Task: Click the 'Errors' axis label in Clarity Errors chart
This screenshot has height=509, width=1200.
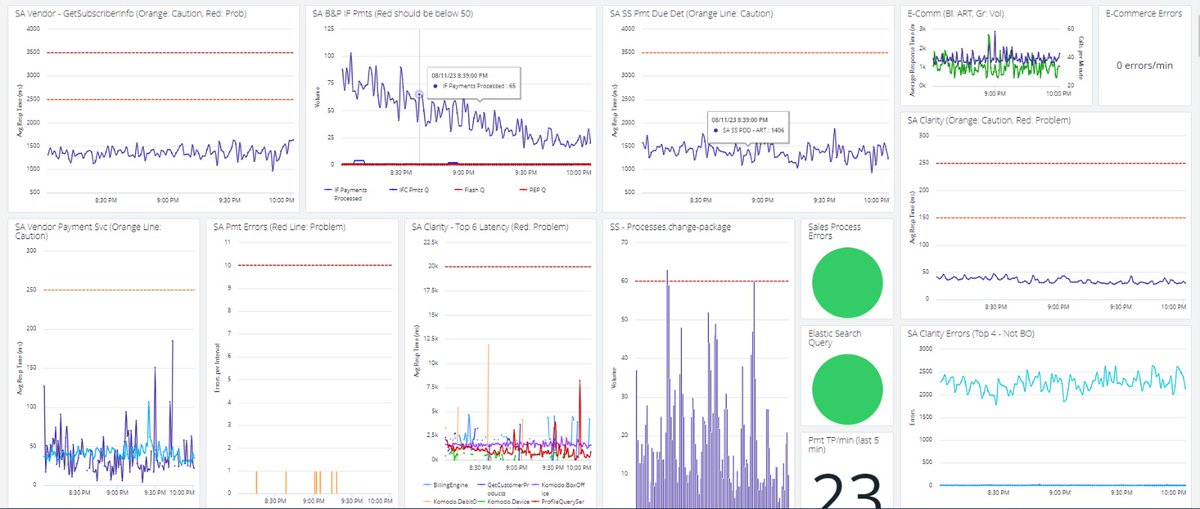Action: (910, 417)
